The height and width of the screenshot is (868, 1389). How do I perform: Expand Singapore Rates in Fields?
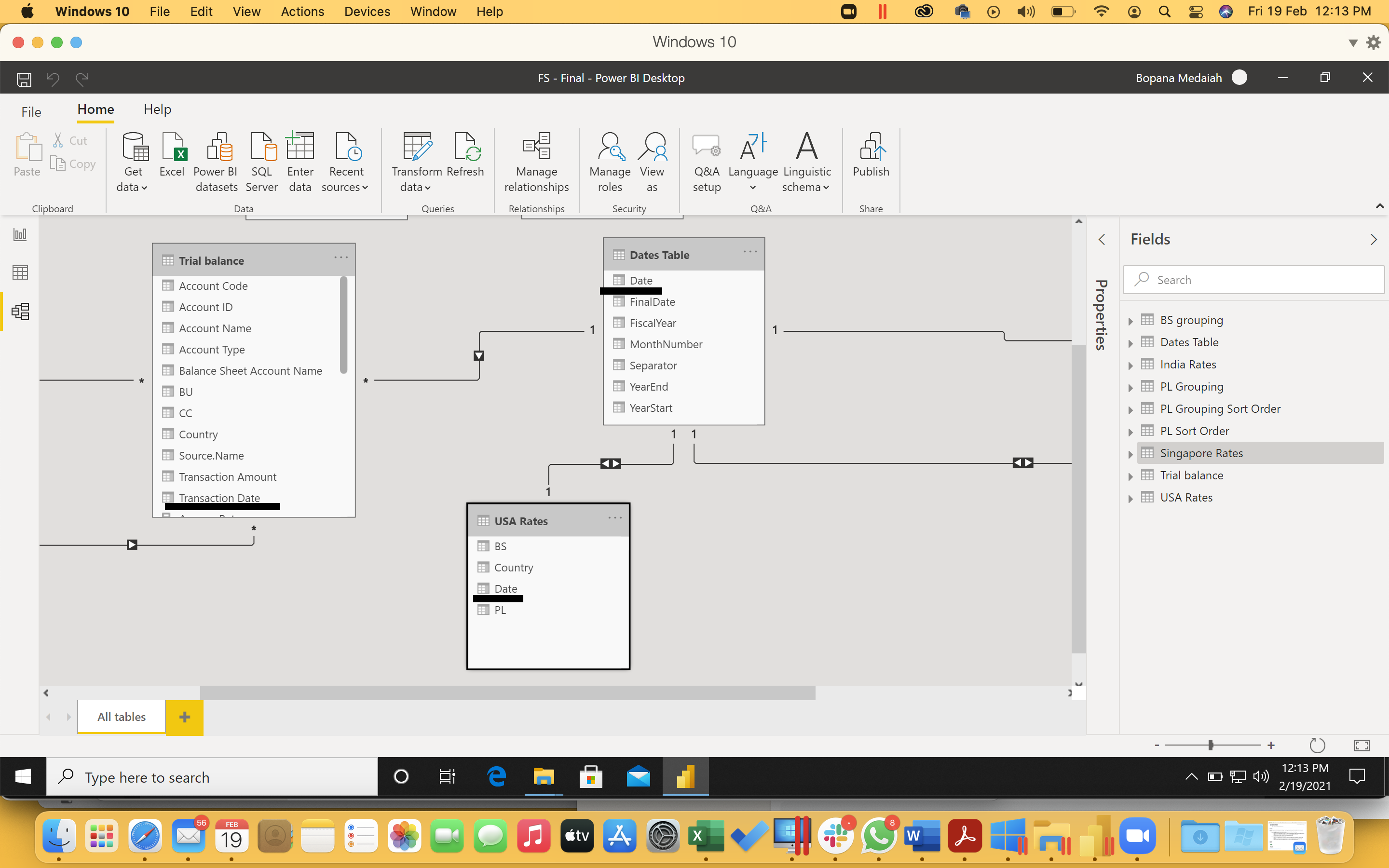(x=1130, y=454)
